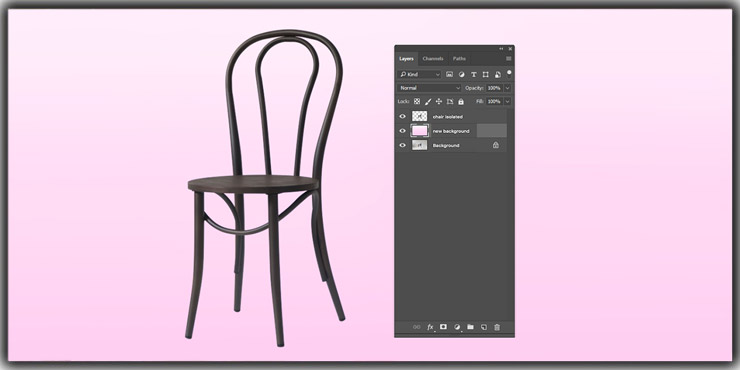Image resolution: width=740 pixels, height=370 pixels.
Task: Select the Layers tab
Action: (406, 59)
